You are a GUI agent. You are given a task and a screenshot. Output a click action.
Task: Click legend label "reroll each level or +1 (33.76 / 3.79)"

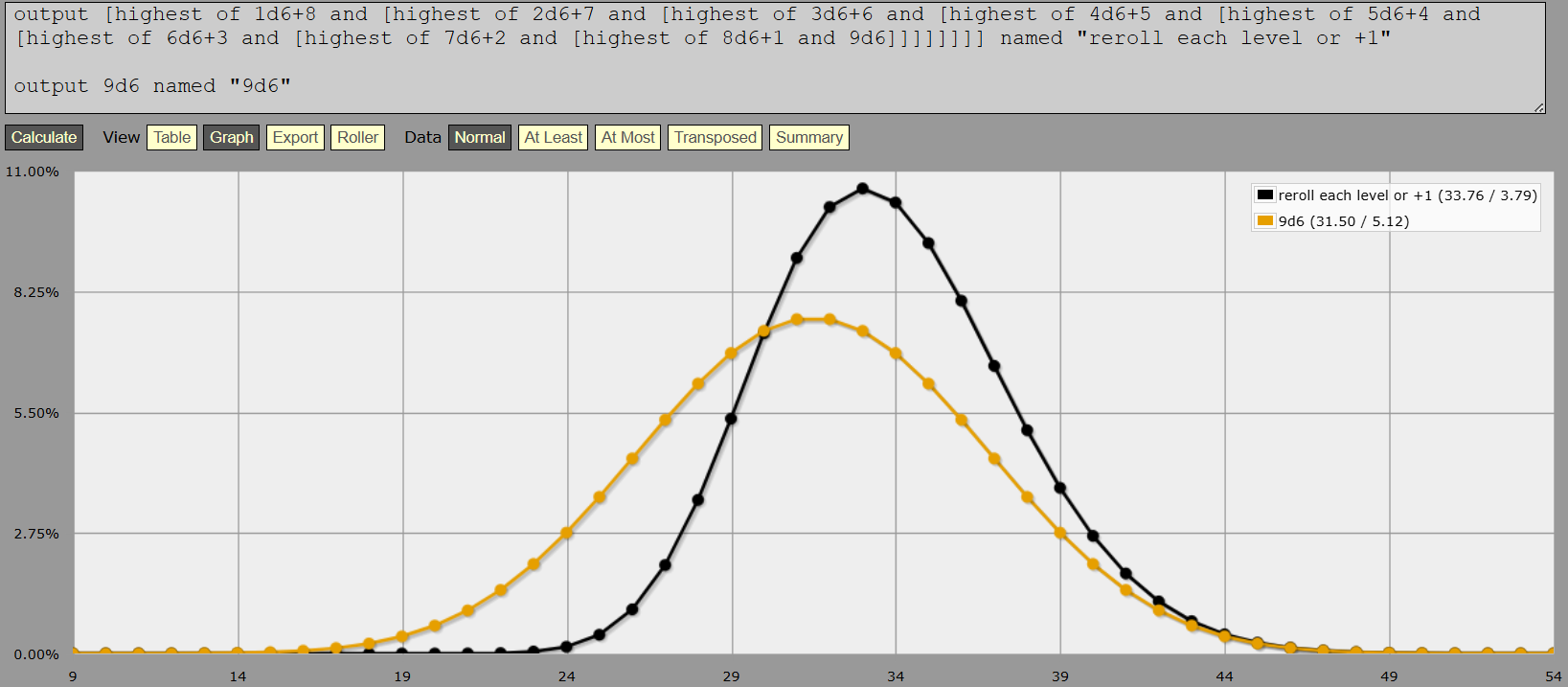coord(1407,195)
